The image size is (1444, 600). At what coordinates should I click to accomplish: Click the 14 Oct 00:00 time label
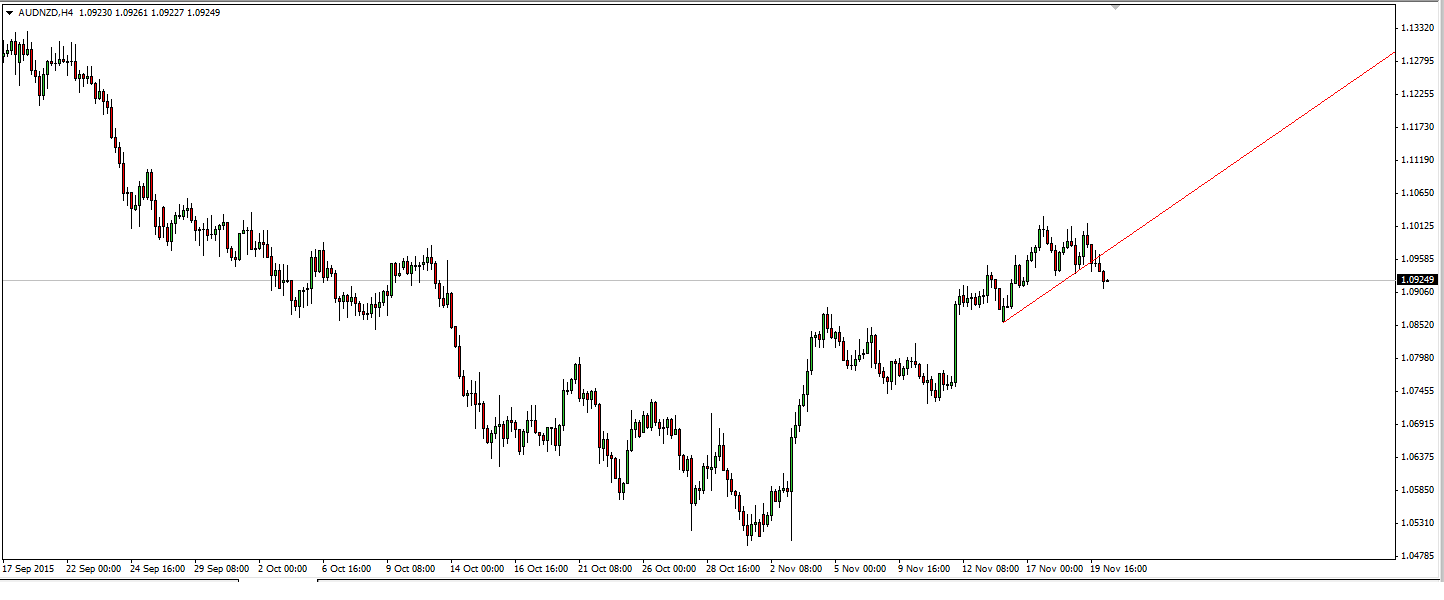coord(477,569)
